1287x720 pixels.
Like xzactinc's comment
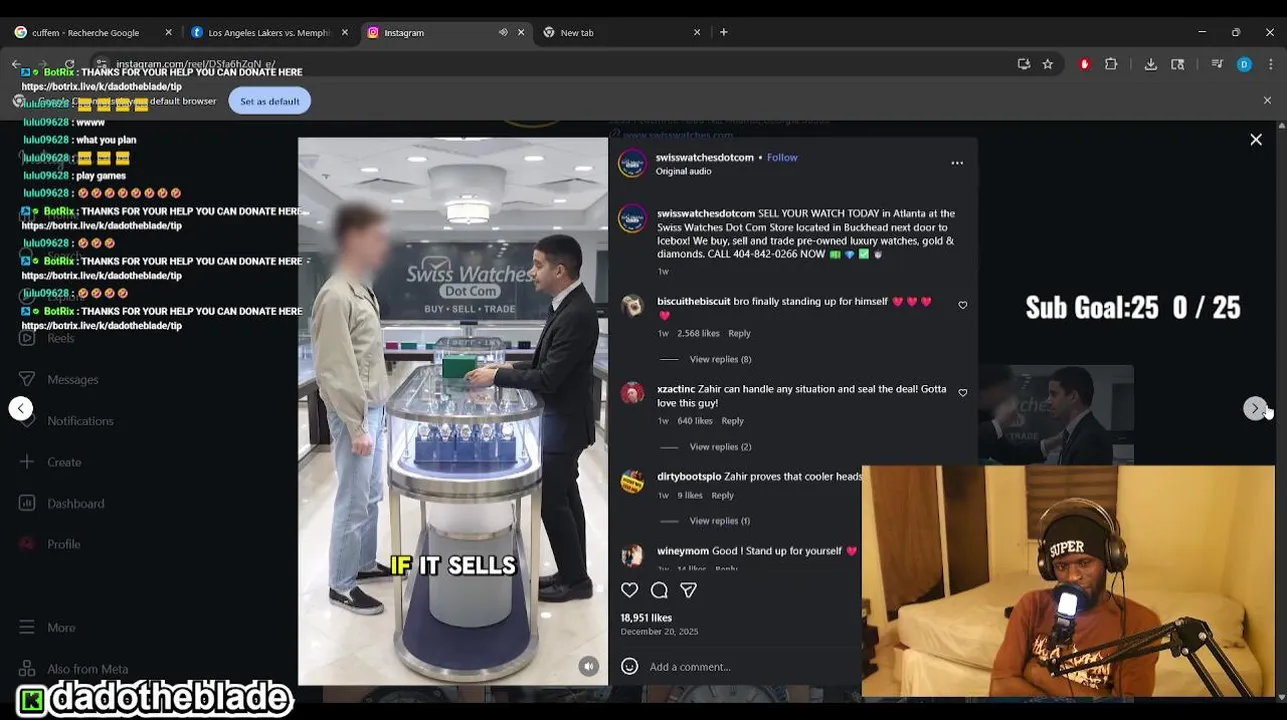(963, 393)
